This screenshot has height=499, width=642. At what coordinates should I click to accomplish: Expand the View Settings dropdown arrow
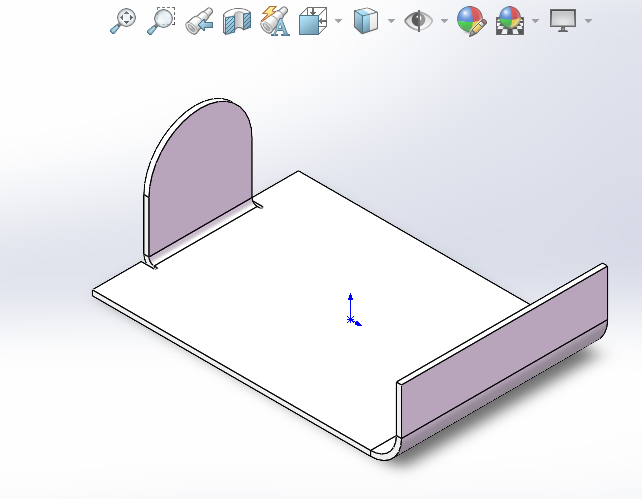click(x=588, y=20)
